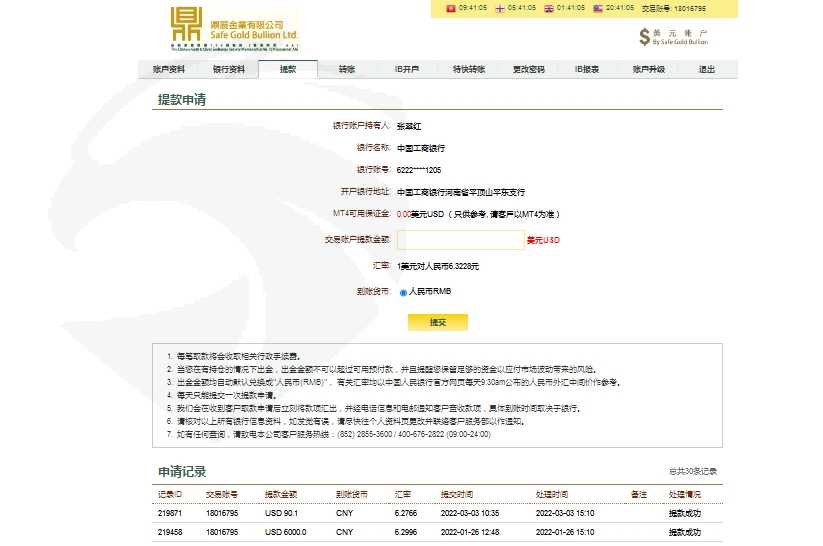
Task: Click the rate cell 6.2996
Action: [406, 532]
